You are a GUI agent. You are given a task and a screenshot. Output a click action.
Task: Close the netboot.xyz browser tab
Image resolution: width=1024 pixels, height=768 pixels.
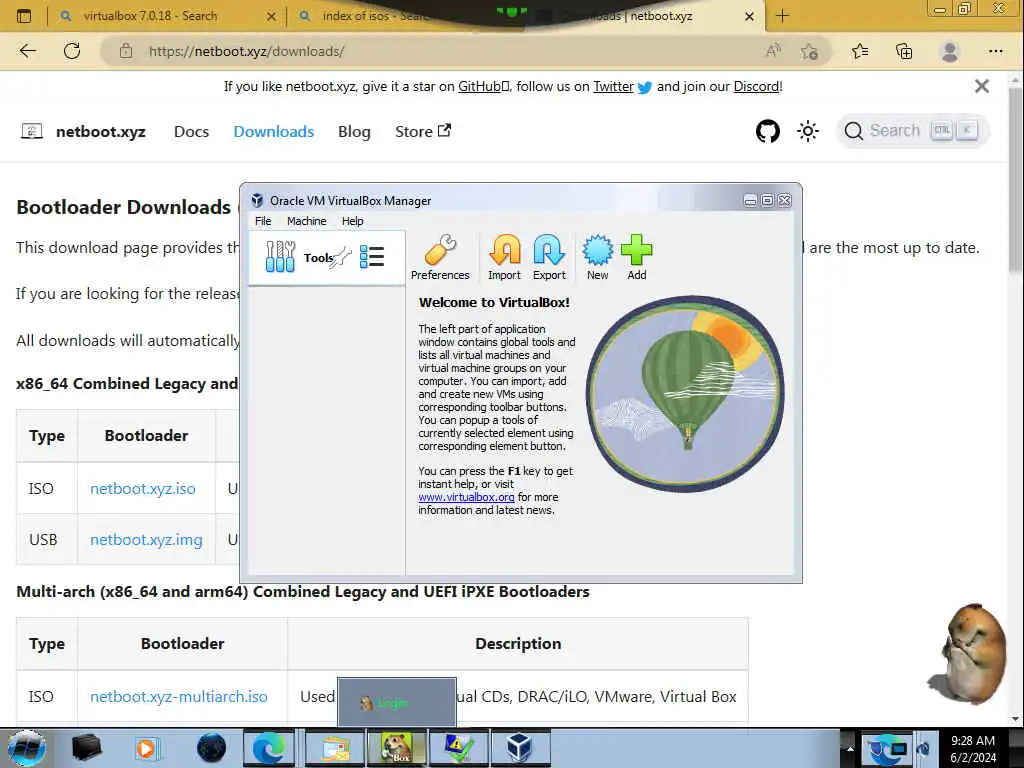750,16
